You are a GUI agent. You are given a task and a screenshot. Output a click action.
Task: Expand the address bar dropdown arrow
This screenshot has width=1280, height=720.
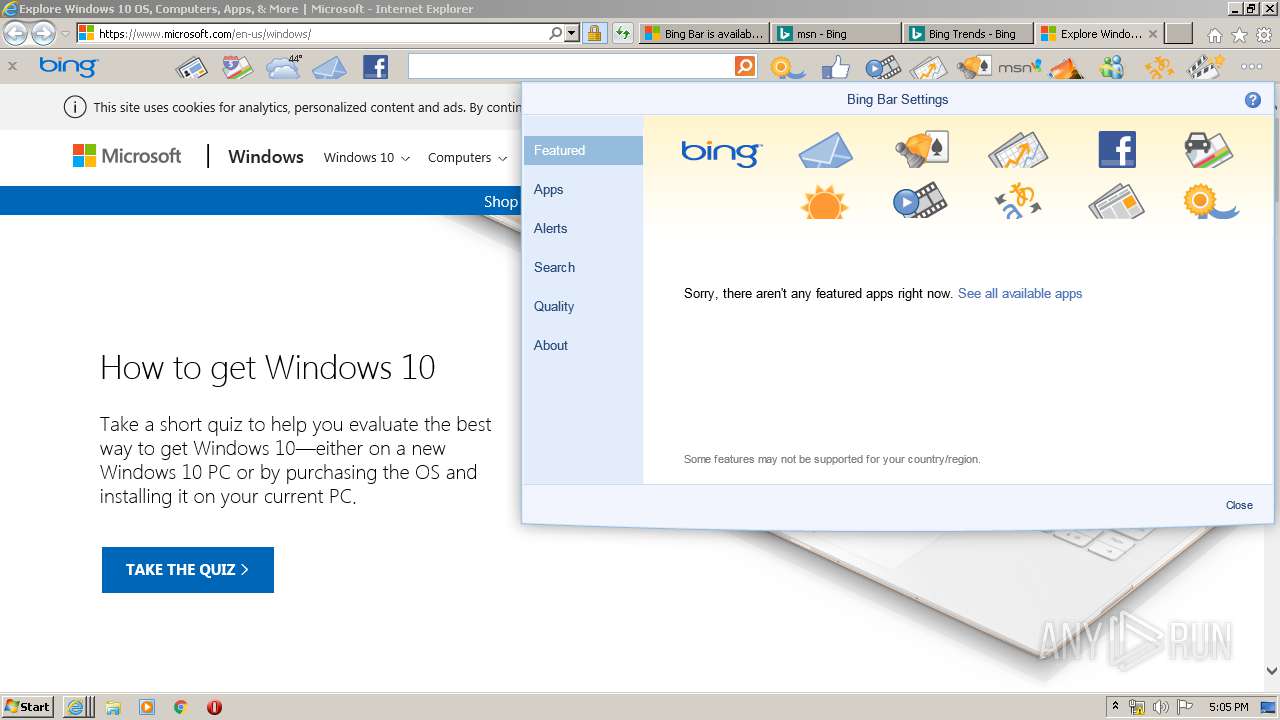tap(572, 33)
